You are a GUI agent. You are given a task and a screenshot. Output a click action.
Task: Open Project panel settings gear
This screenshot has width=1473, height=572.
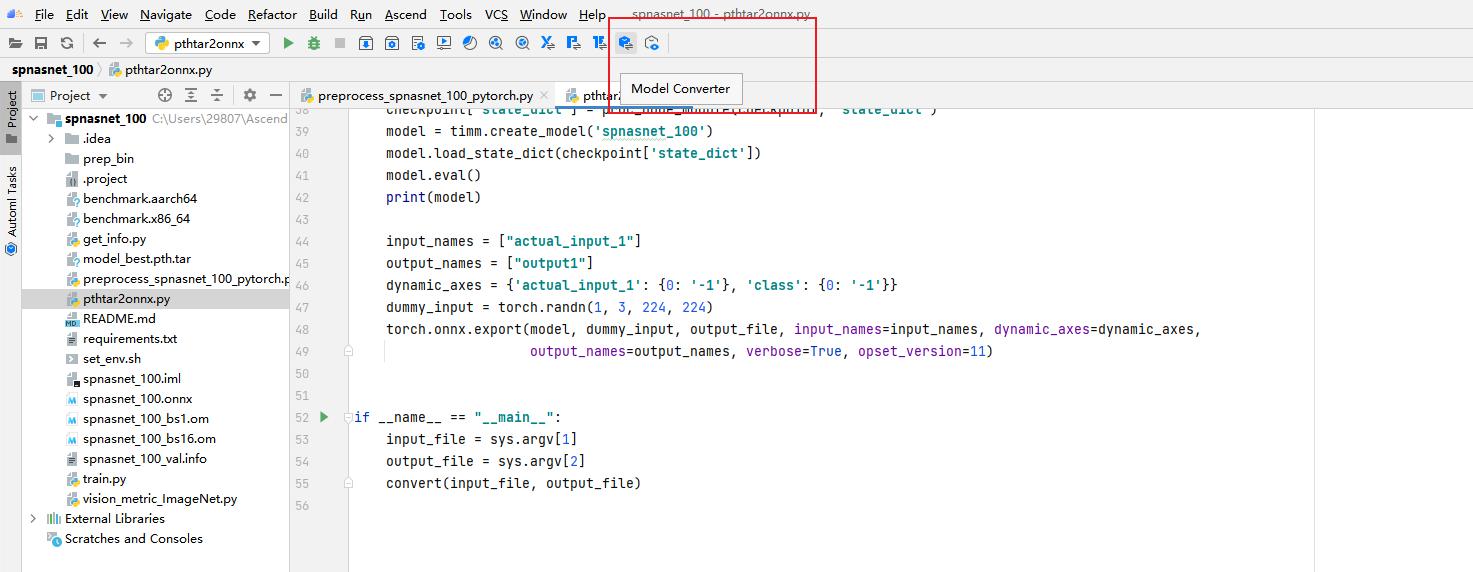point(250,95)
